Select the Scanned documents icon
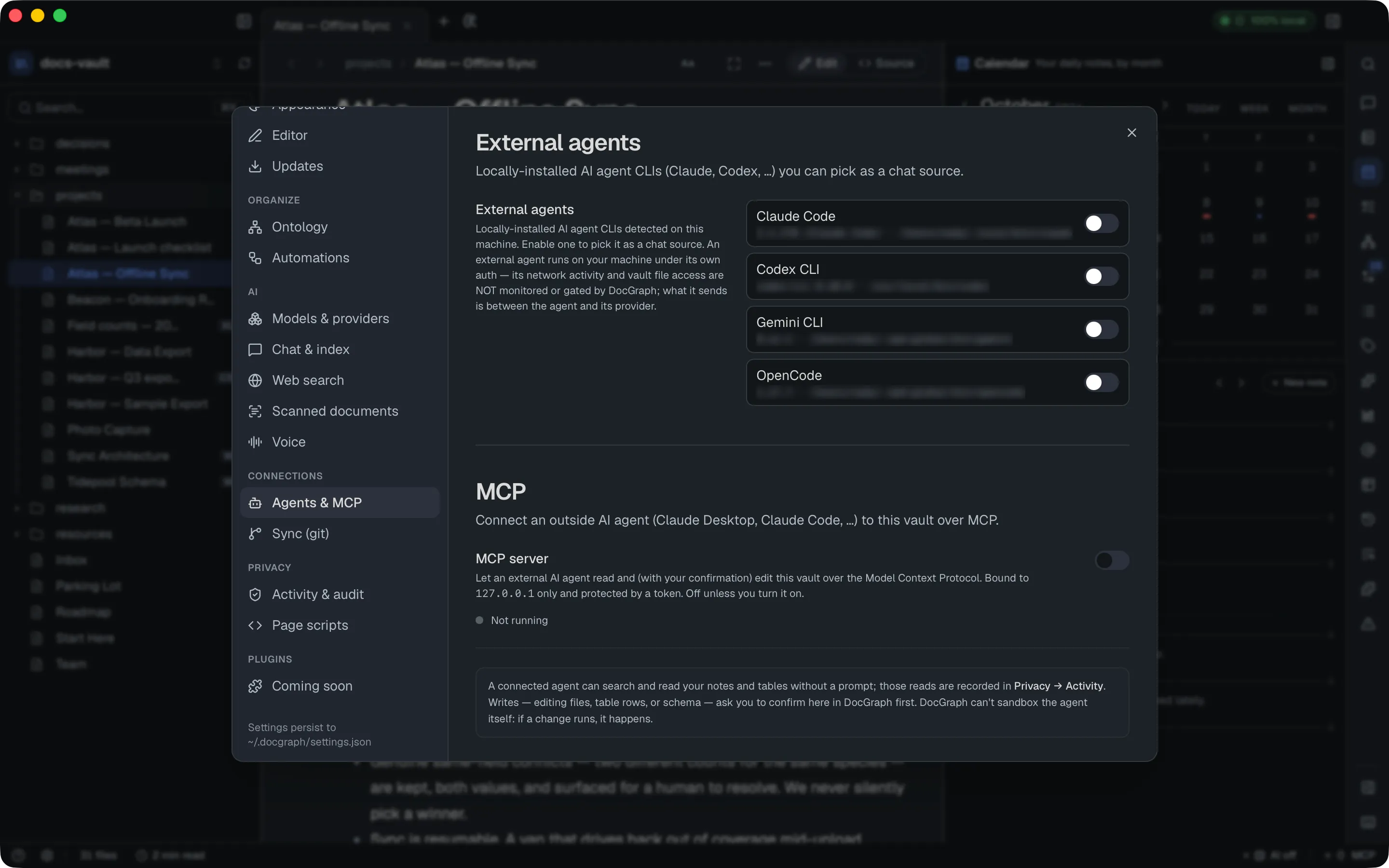 (x=255, y=412)
